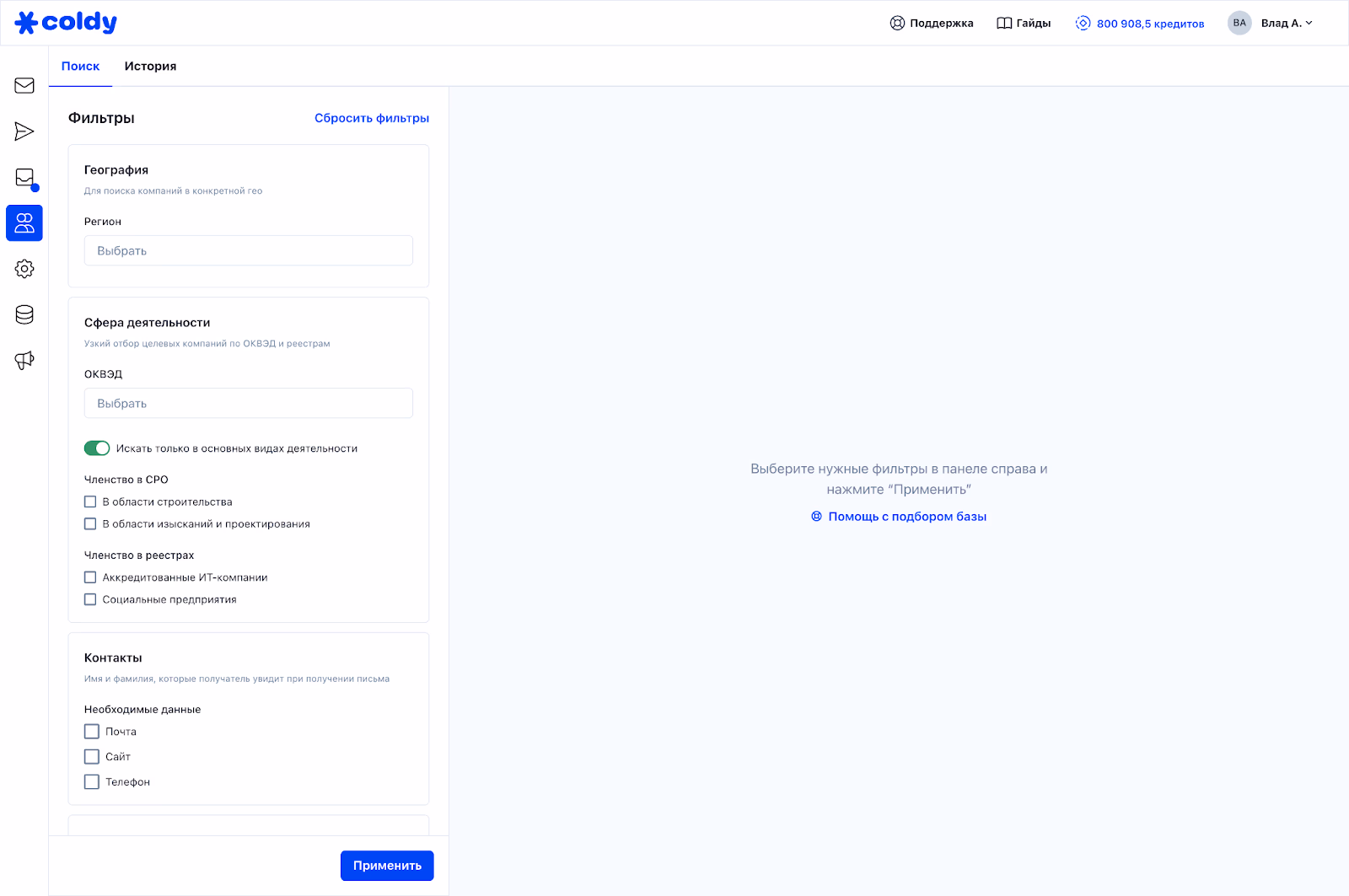Tick the Телефон checkbox
Viewport: 1349px width, 896px height.
pyautogui.click(x=92, y=782)
